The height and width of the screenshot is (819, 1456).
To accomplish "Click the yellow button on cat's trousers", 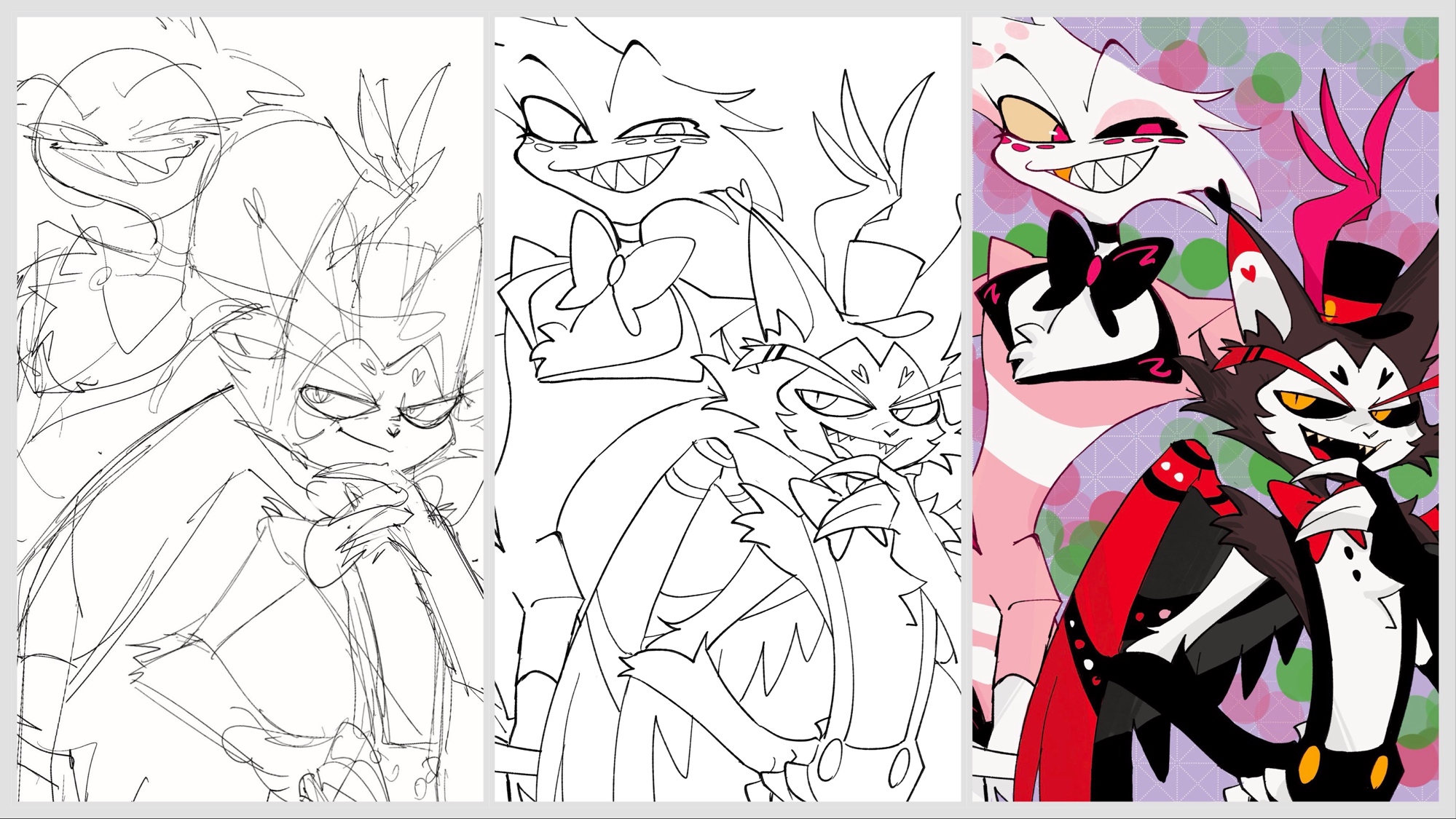I will [x=1309, y=763].
